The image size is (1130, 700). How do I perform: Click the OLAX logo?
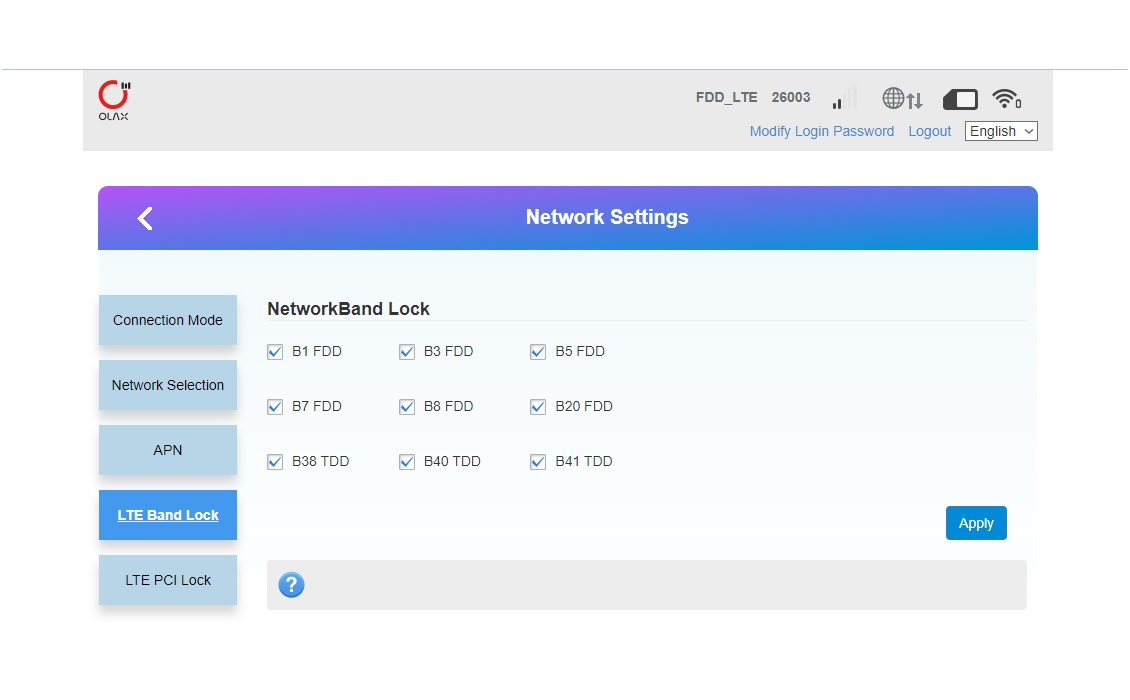click(x=114, y=100)
